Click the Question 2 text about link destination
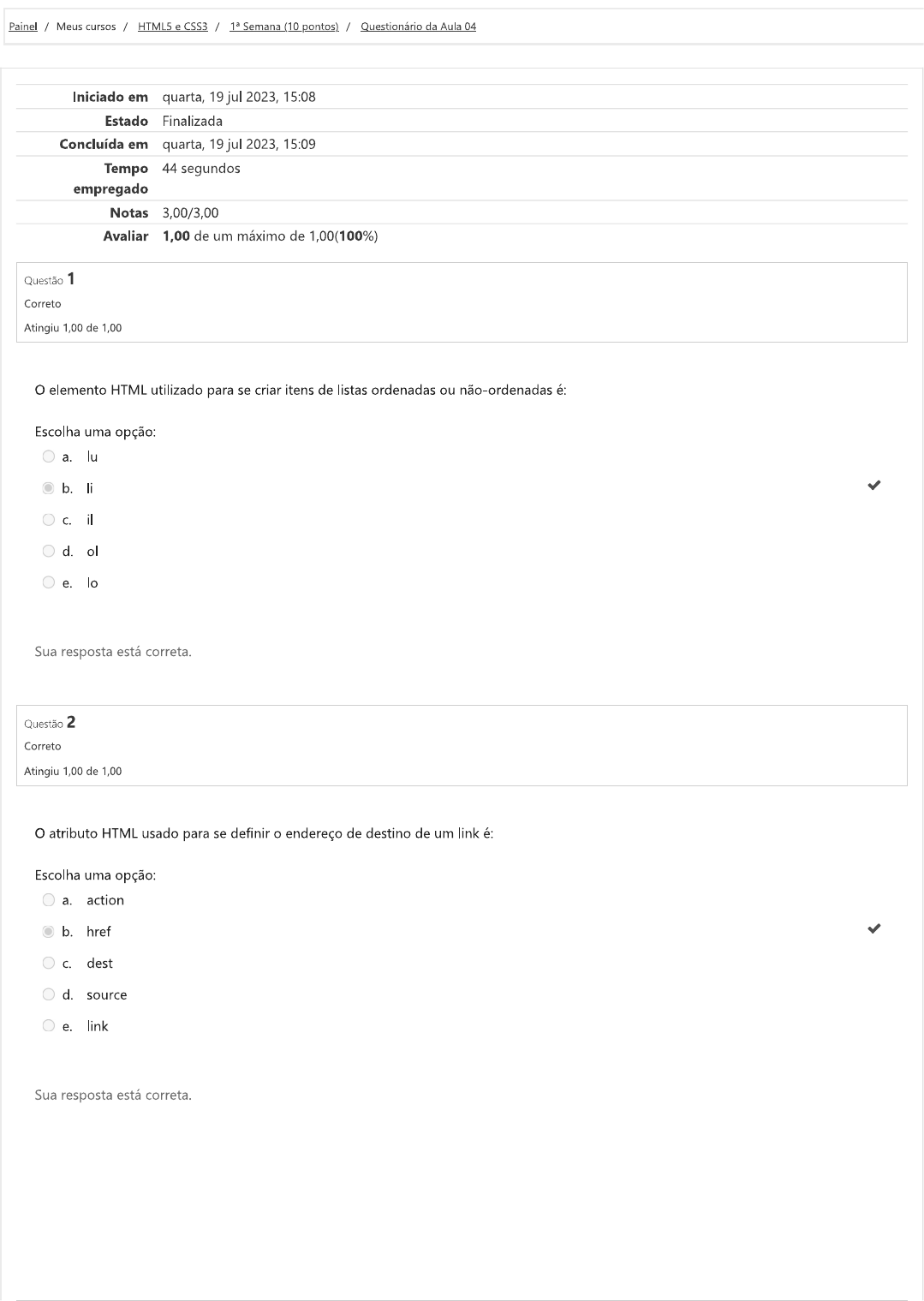Screen dimensions: 924x1301 264,833
